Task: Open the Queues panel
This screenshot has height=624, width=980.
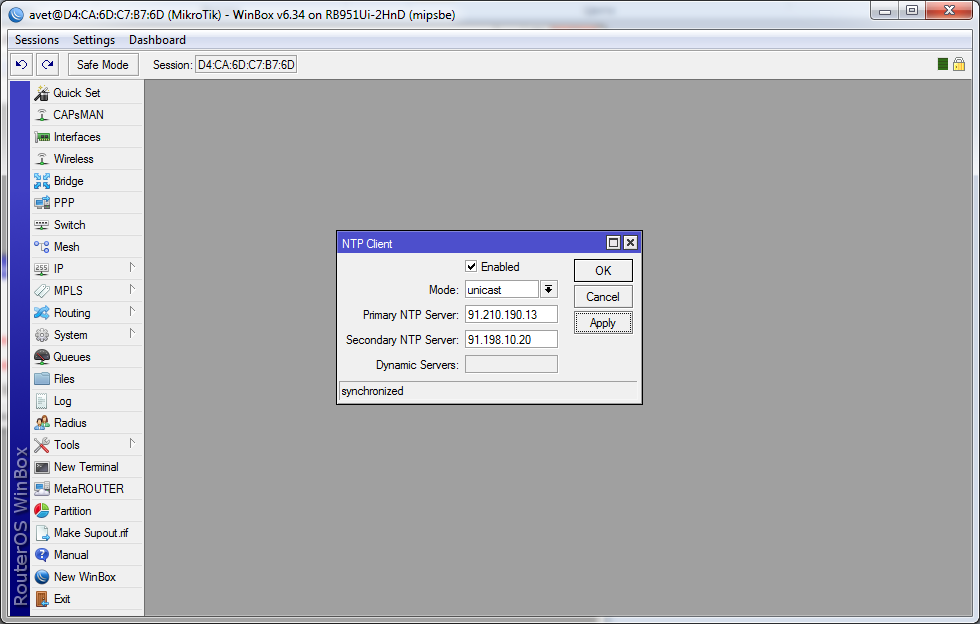Action: [71, 357]
